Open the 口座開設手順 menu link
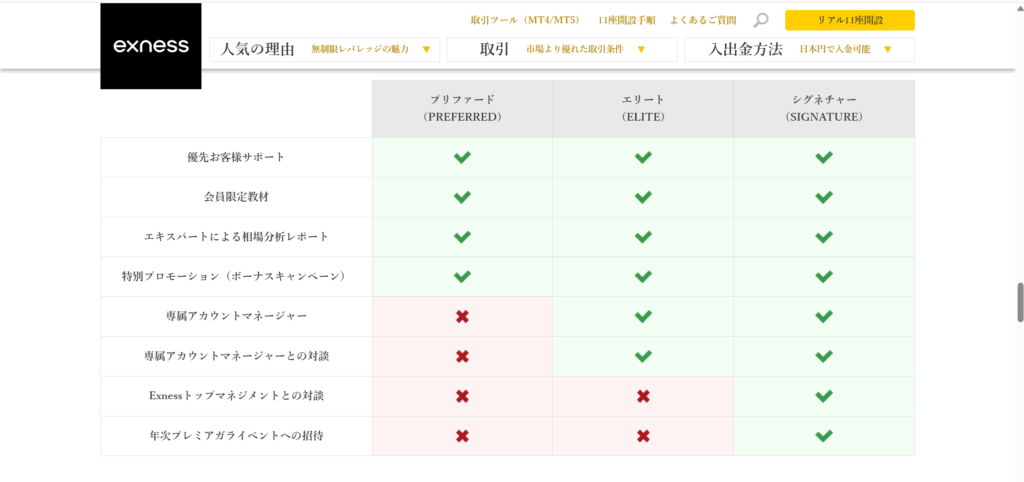The image size is (1024, 482). point(626,20)
